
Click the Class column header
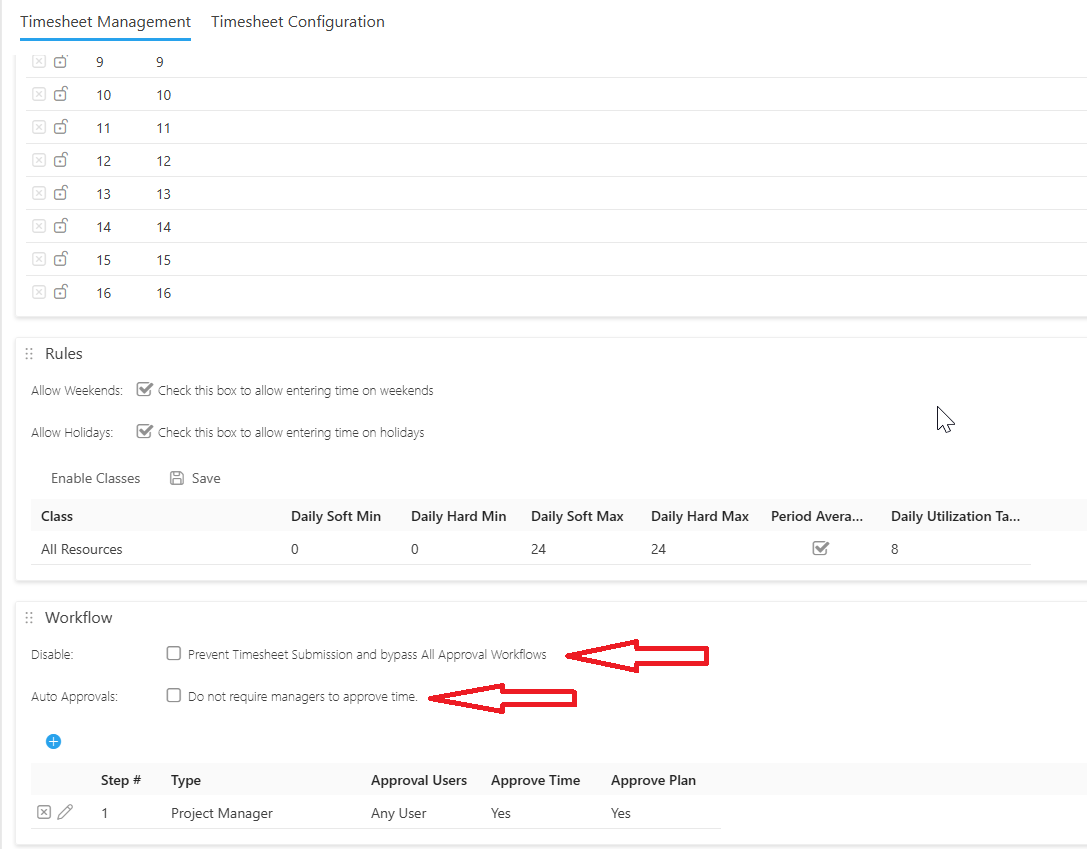click(57, 516)
